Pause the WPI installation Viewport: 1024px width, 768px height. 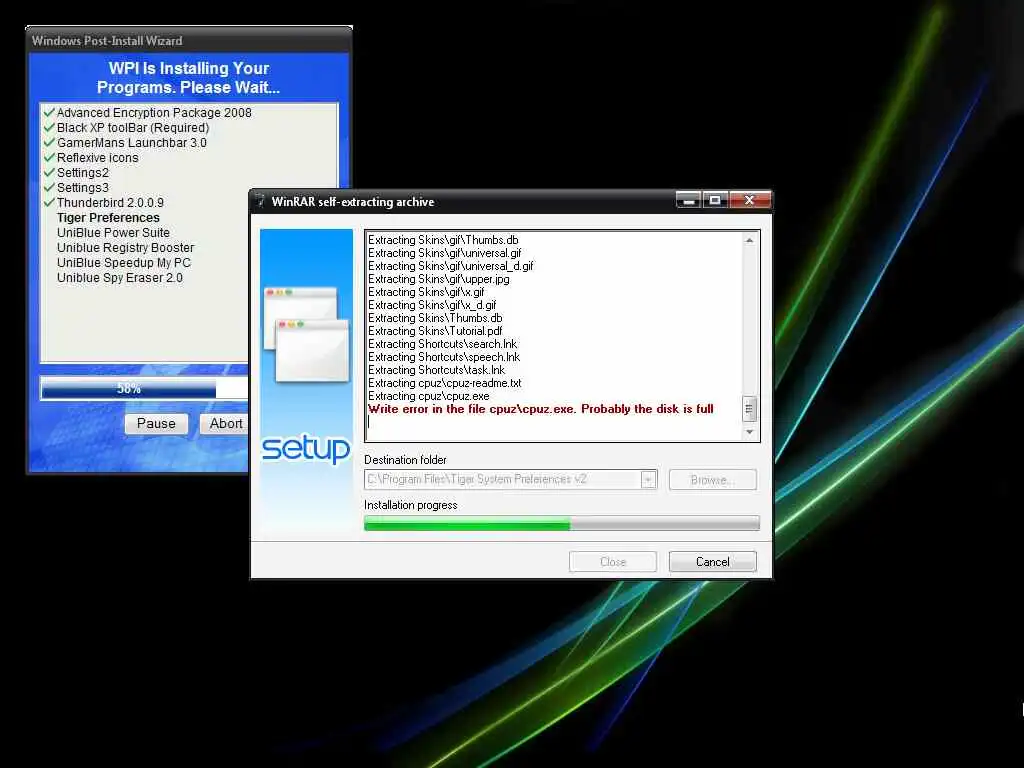point(156,423)
